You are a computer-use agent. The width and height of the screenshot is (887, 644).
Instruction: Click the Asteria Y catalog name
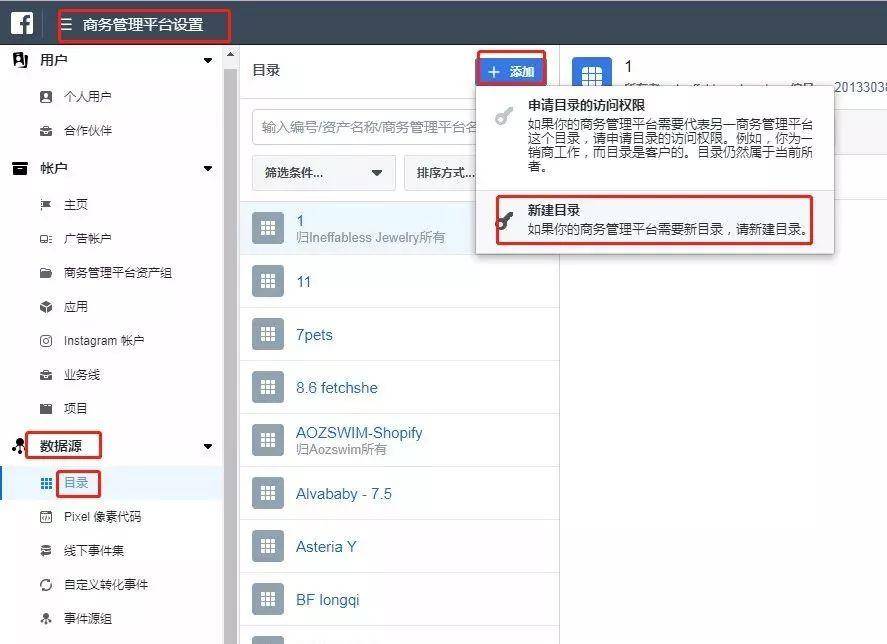[326, 547]
